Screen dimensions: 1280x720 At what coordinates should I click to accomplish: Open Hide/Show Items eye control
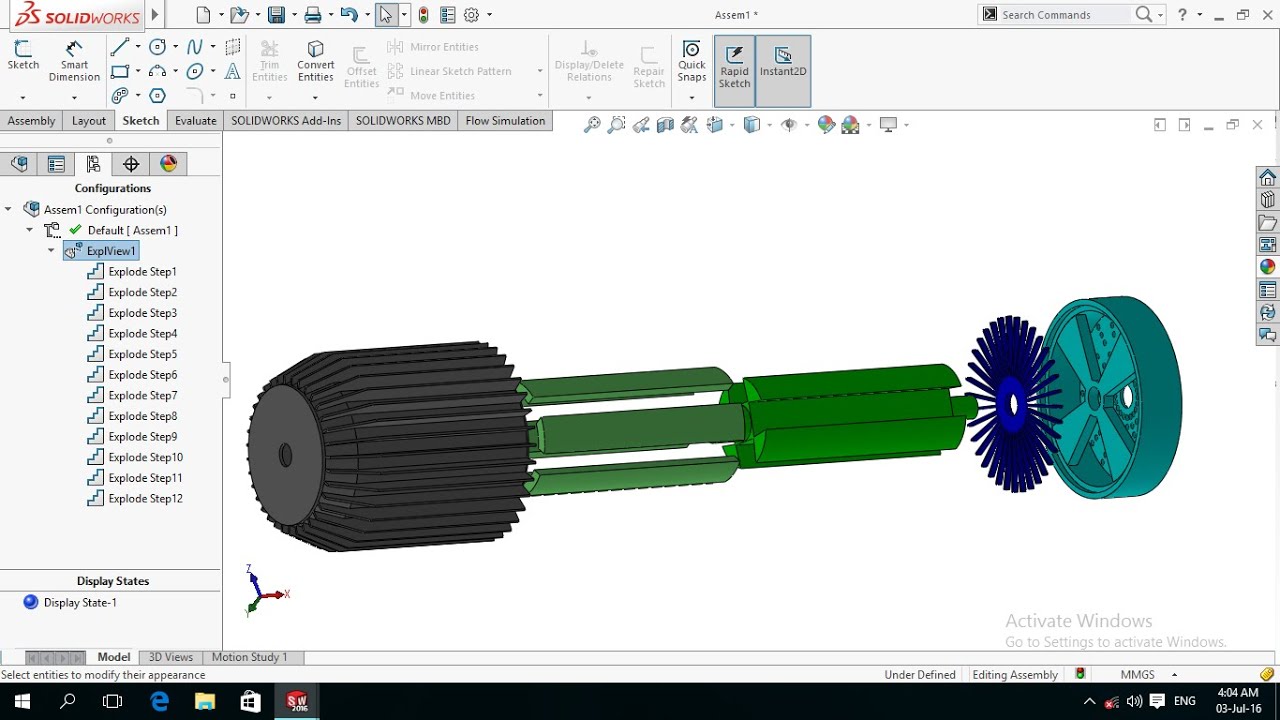(789, 125)
